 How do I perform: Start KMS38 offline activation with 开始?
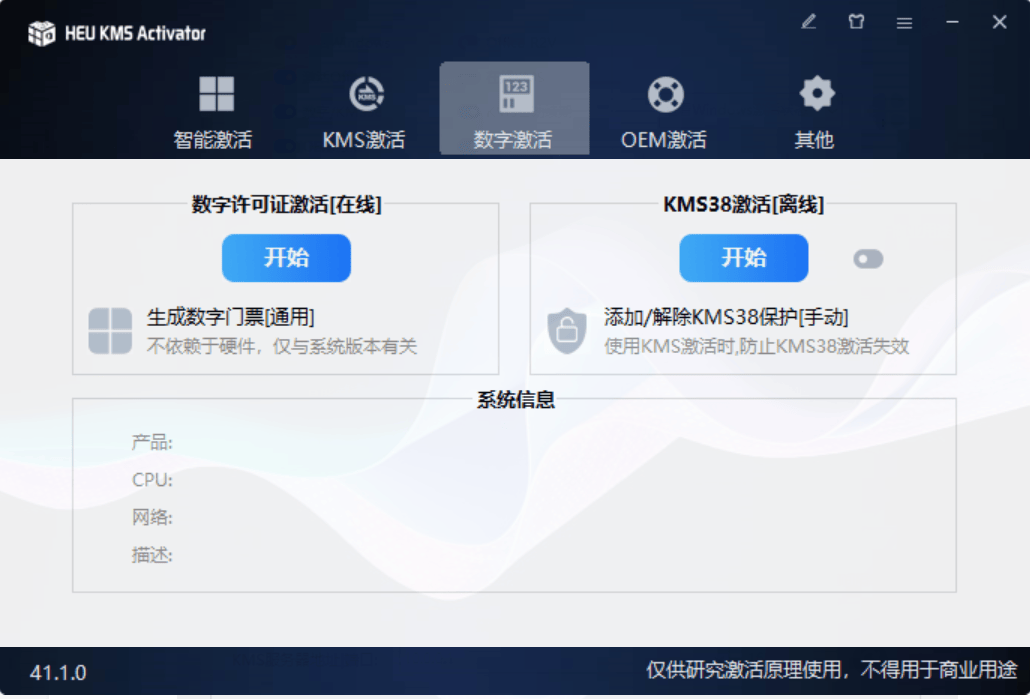tap(744, 258)
